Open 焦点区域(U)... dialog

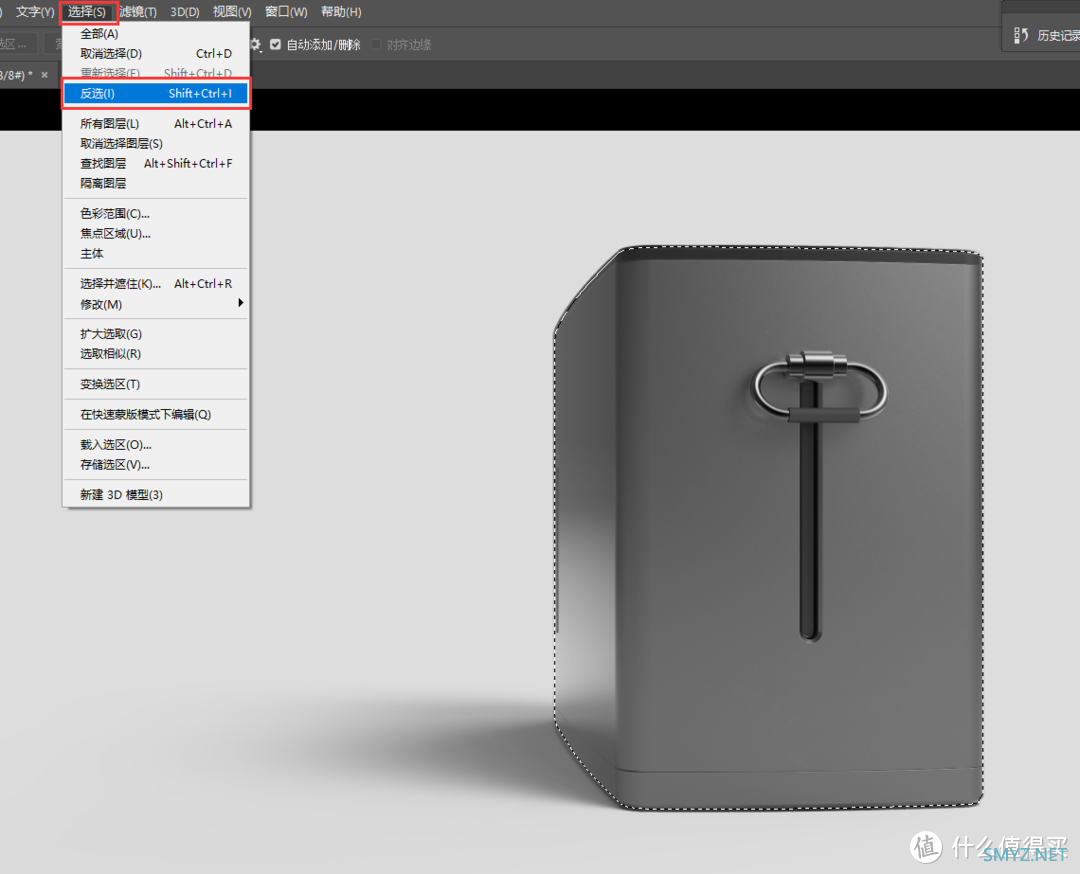tap(156, 233)
